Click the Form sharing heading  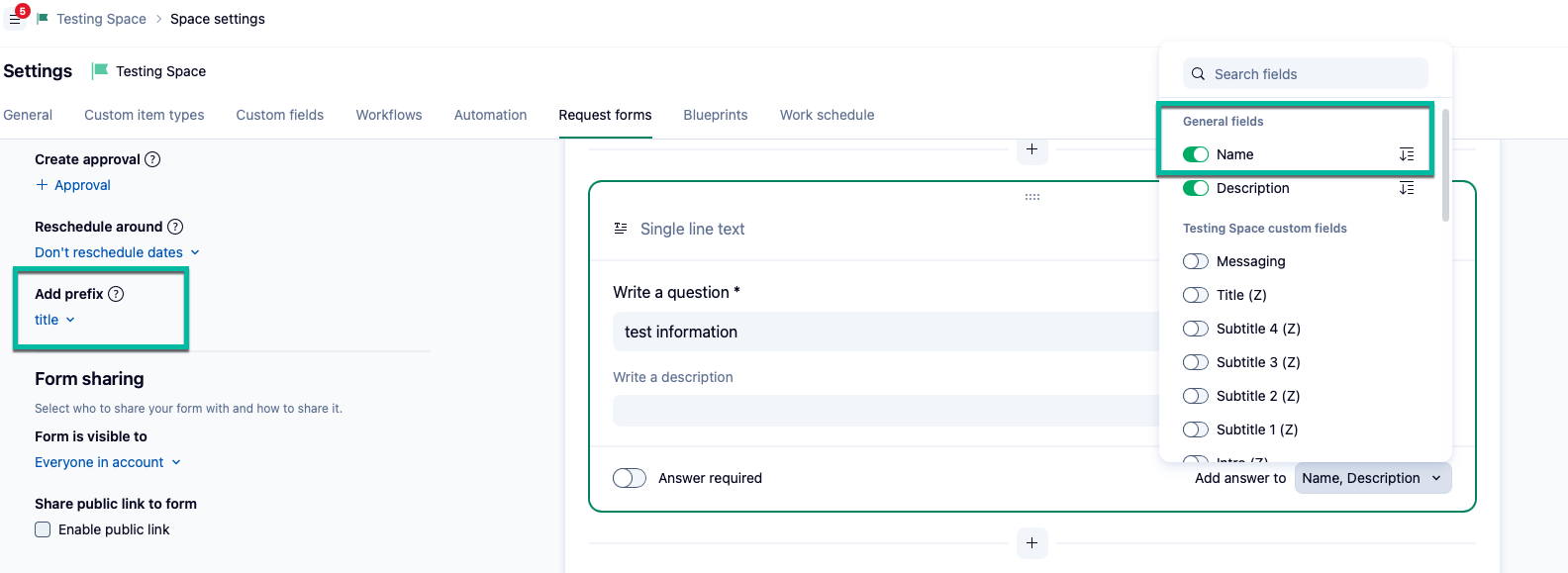point(89,379)
